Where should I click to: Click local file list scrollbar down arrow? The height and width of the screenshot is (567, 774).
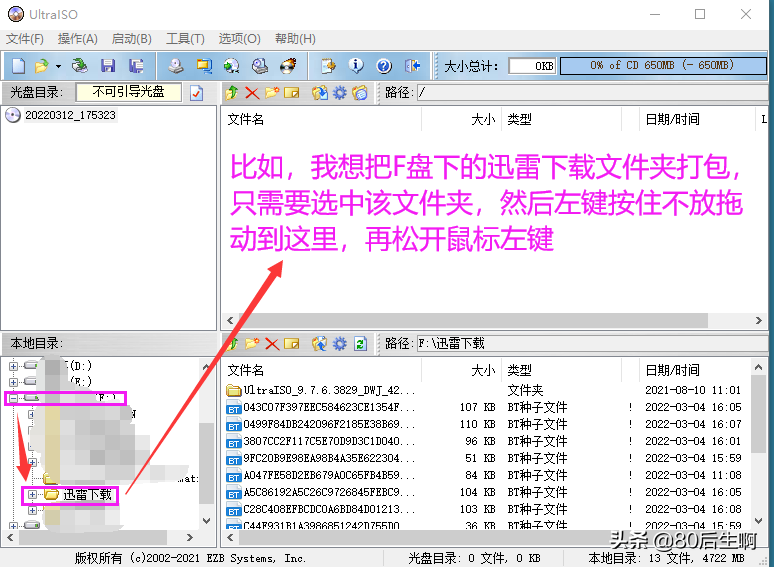pos(759,521)
